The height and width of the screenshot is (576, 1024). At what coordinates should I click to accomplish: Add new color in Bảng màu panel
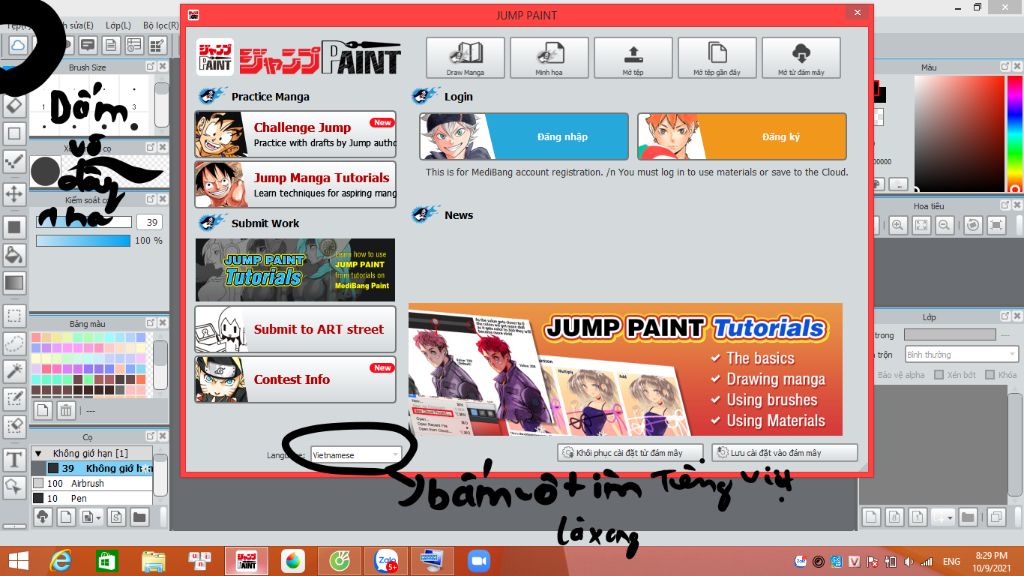pos(42,411)
